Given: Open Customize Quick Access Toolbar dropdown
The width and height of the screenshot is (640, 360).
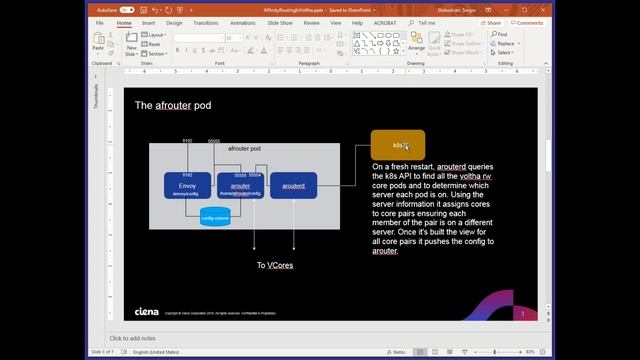Looking at the screenshot, I should (191, 10).
